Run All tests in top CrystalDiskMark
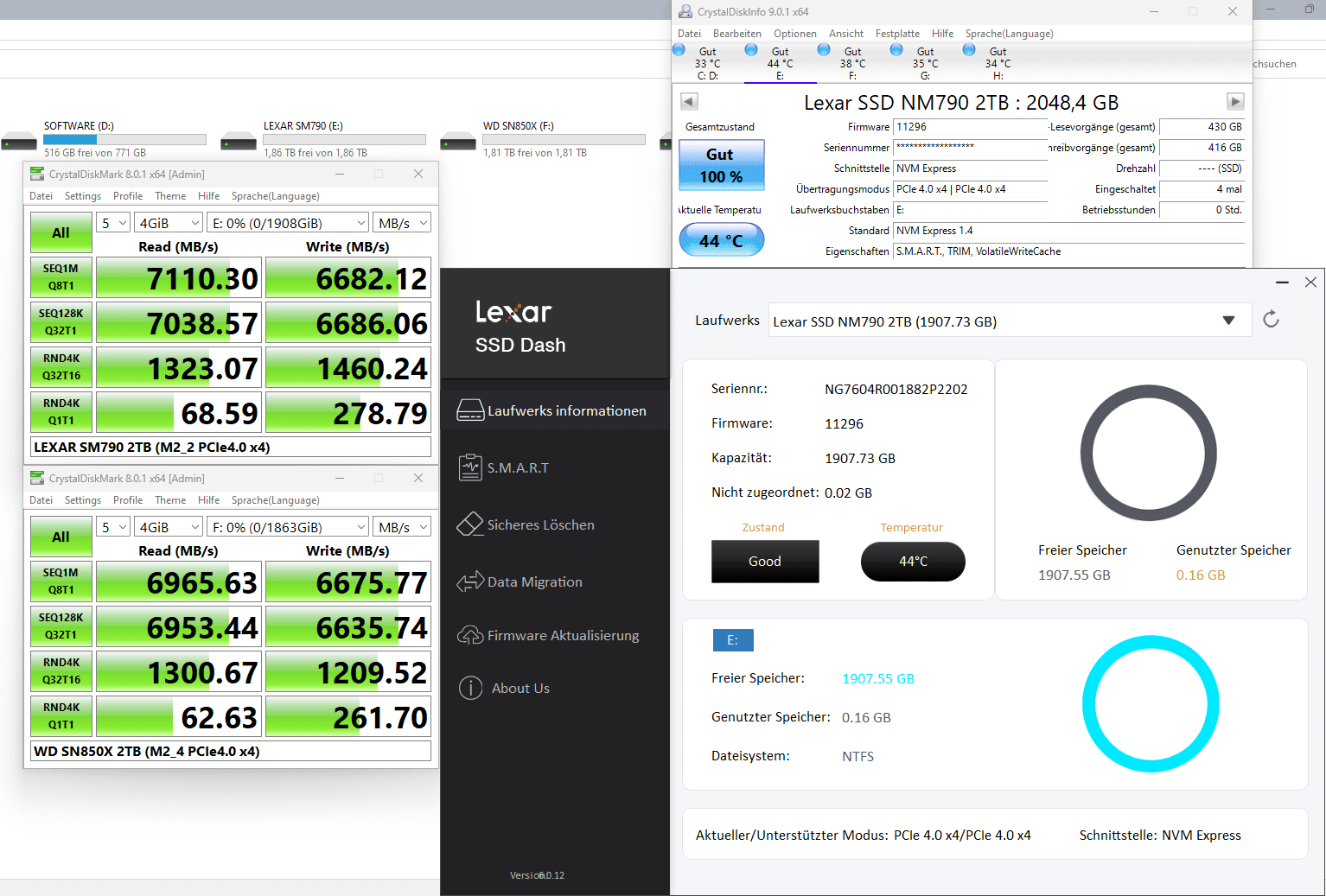Image resolution: width=1326 pixels, height=896 pixels. click(61, 232)
